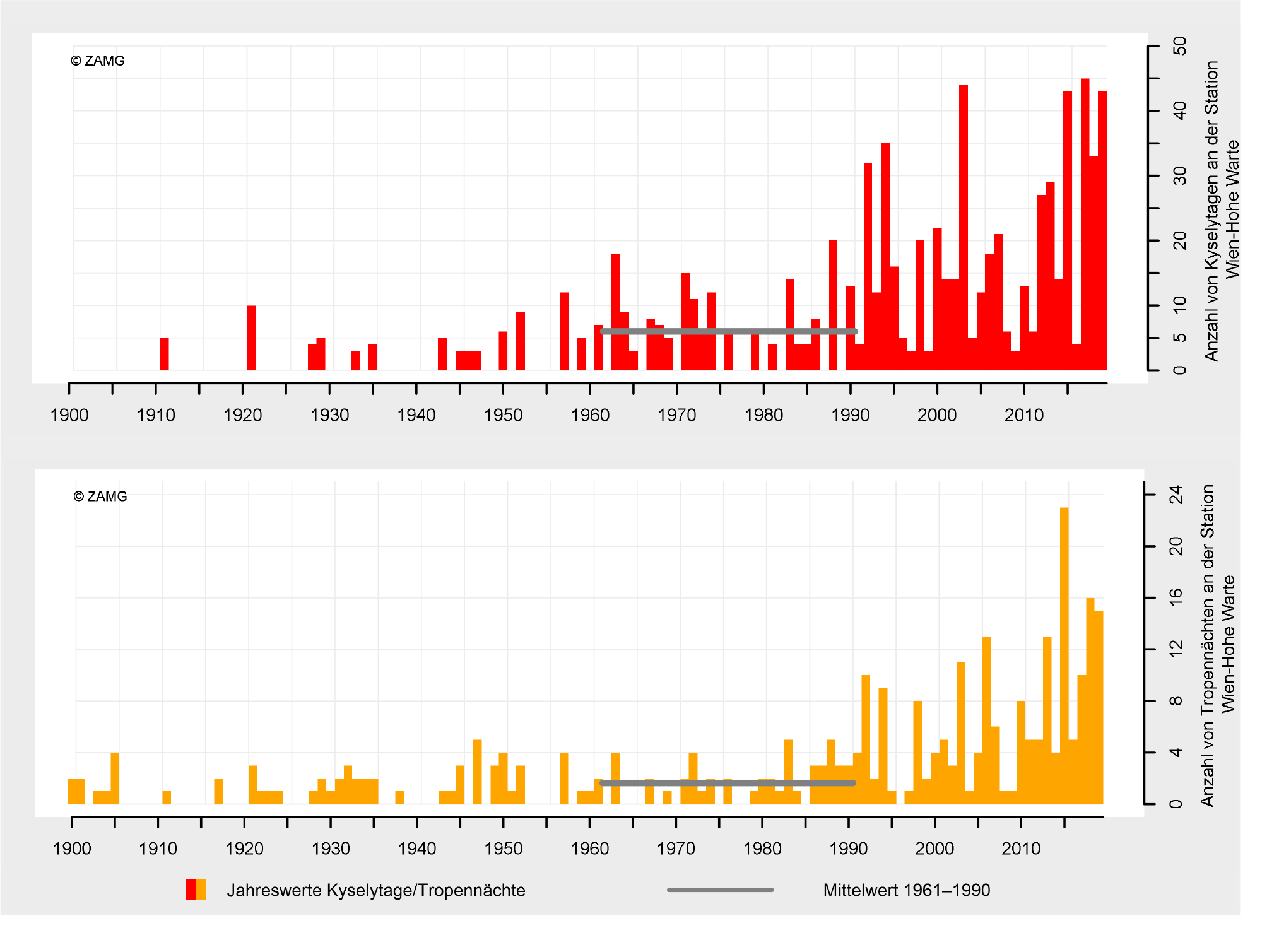Viewport: 1279px width, 952px height.
Task: Click the 'Mittelwert 1961–1990' legend label
Action: (906, 890)
